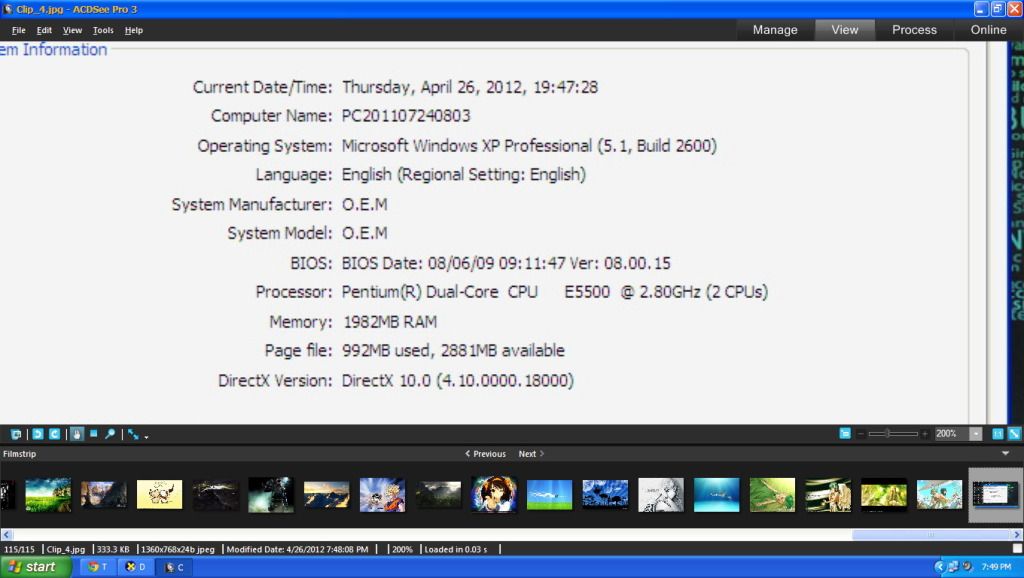Click 'Loaded in 0.03 s' status entry
This screenshot has width=1024, height=578.
456,549
